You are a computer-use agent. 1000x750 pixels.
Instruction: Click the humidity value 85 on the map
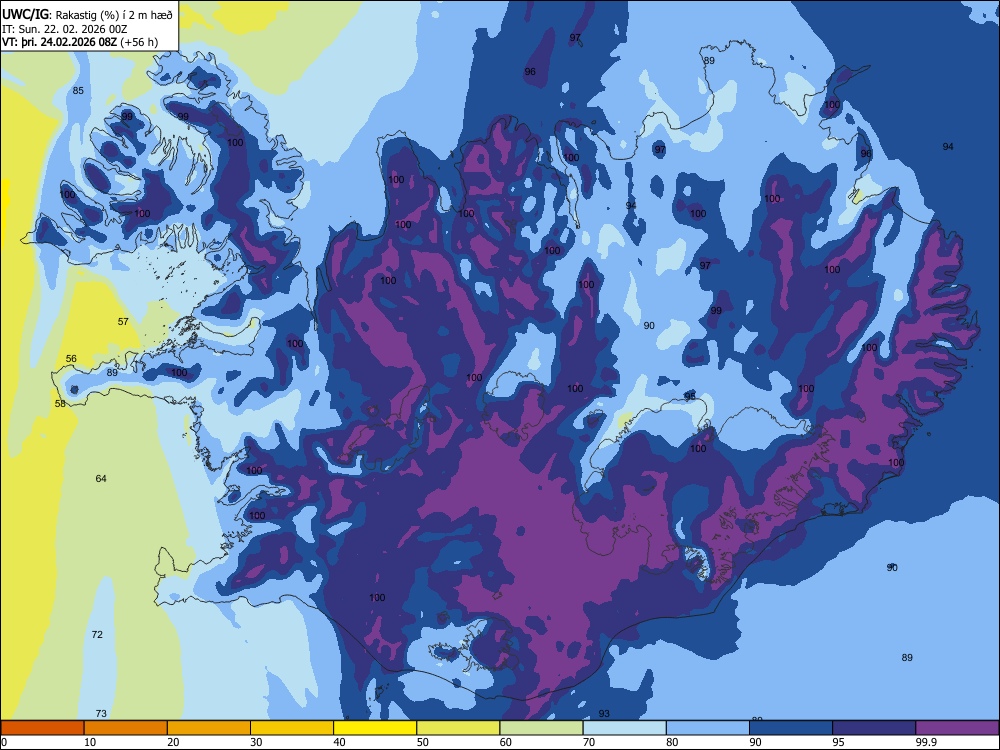click(x=78, y=91)
